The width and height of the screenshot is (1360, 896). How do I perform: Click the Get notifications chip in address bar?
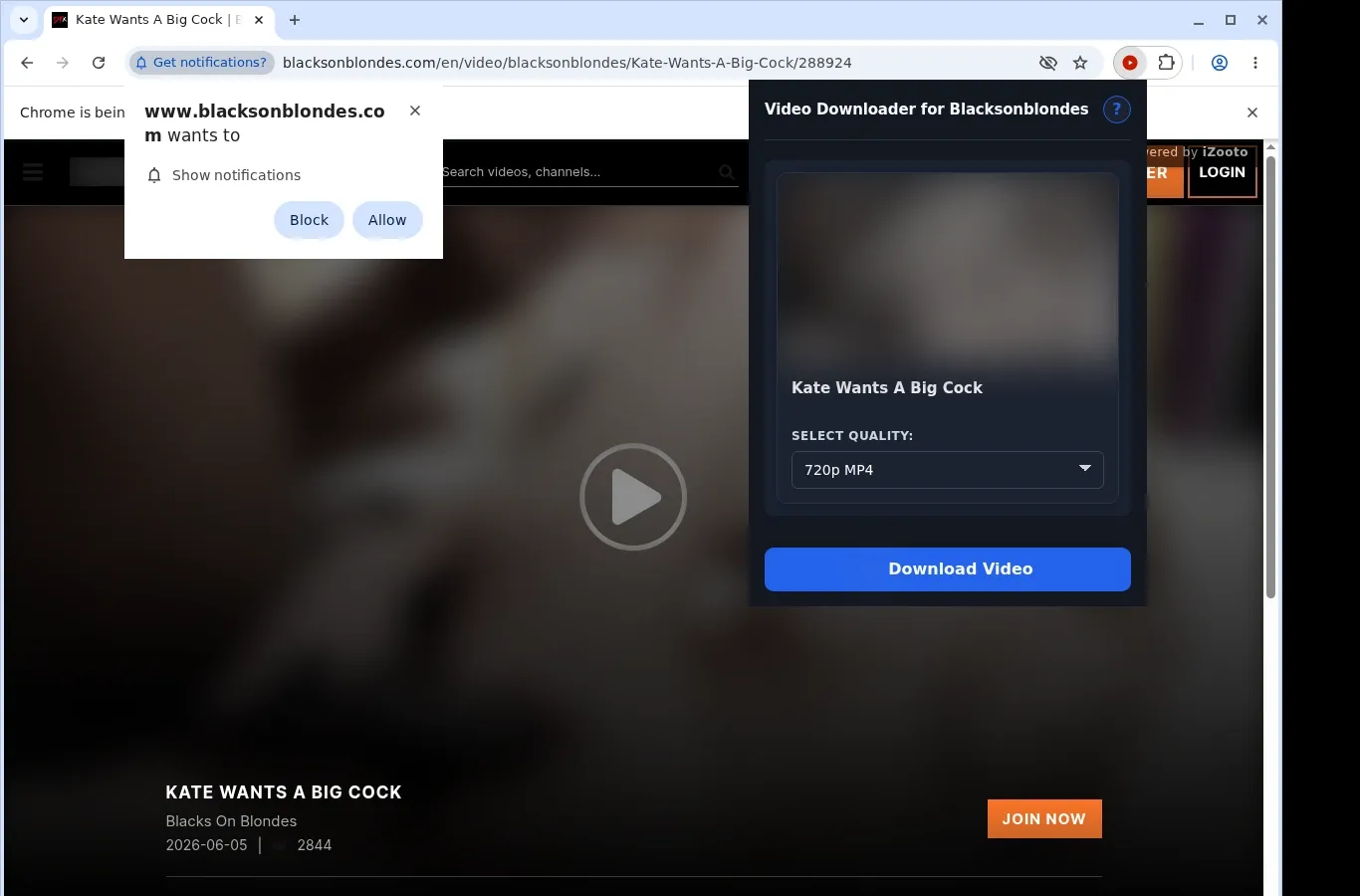[x=201, y=63]
